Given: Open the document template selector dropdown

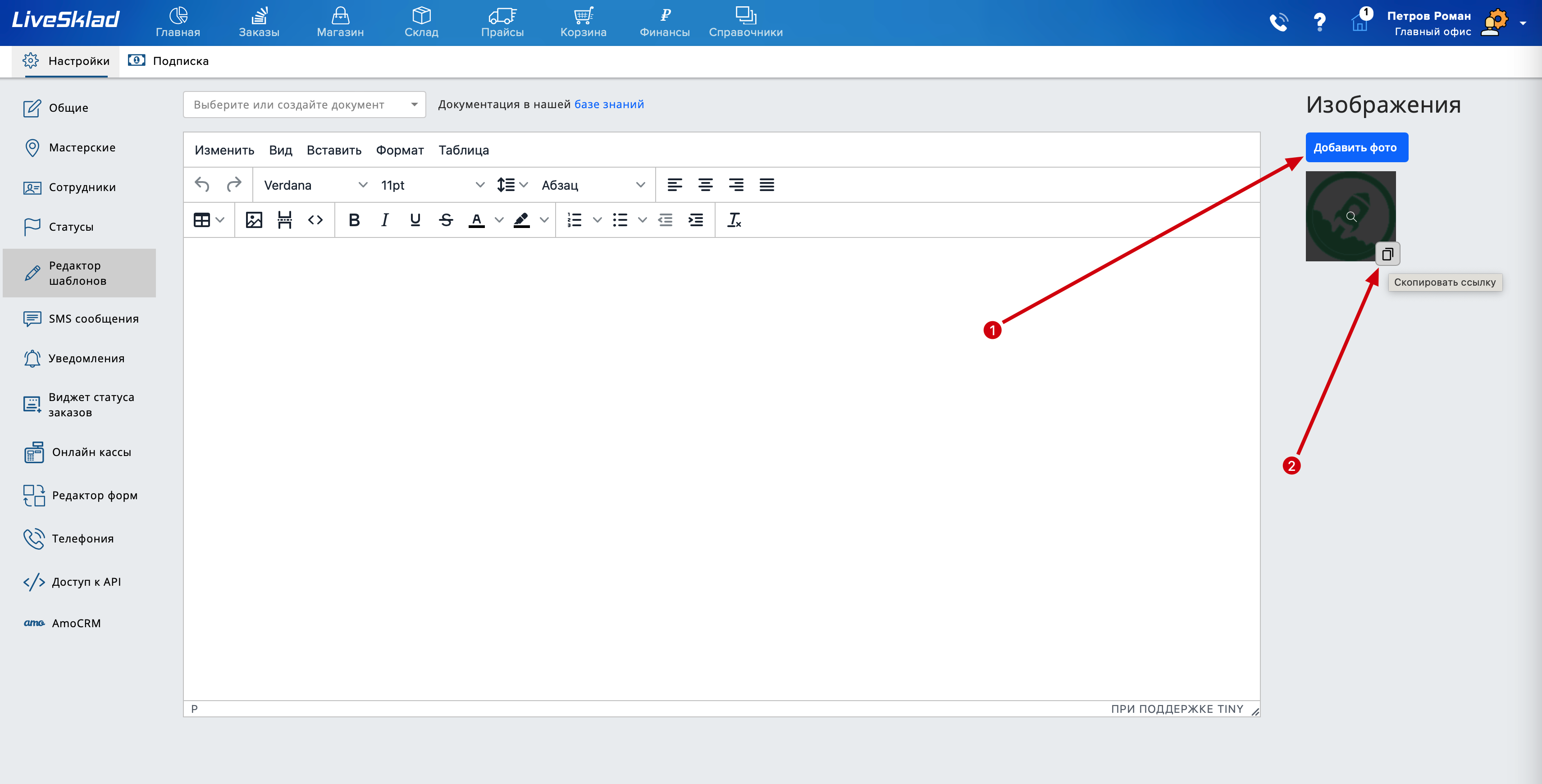Looking at the screenshot, I should (x=304, y=105).
